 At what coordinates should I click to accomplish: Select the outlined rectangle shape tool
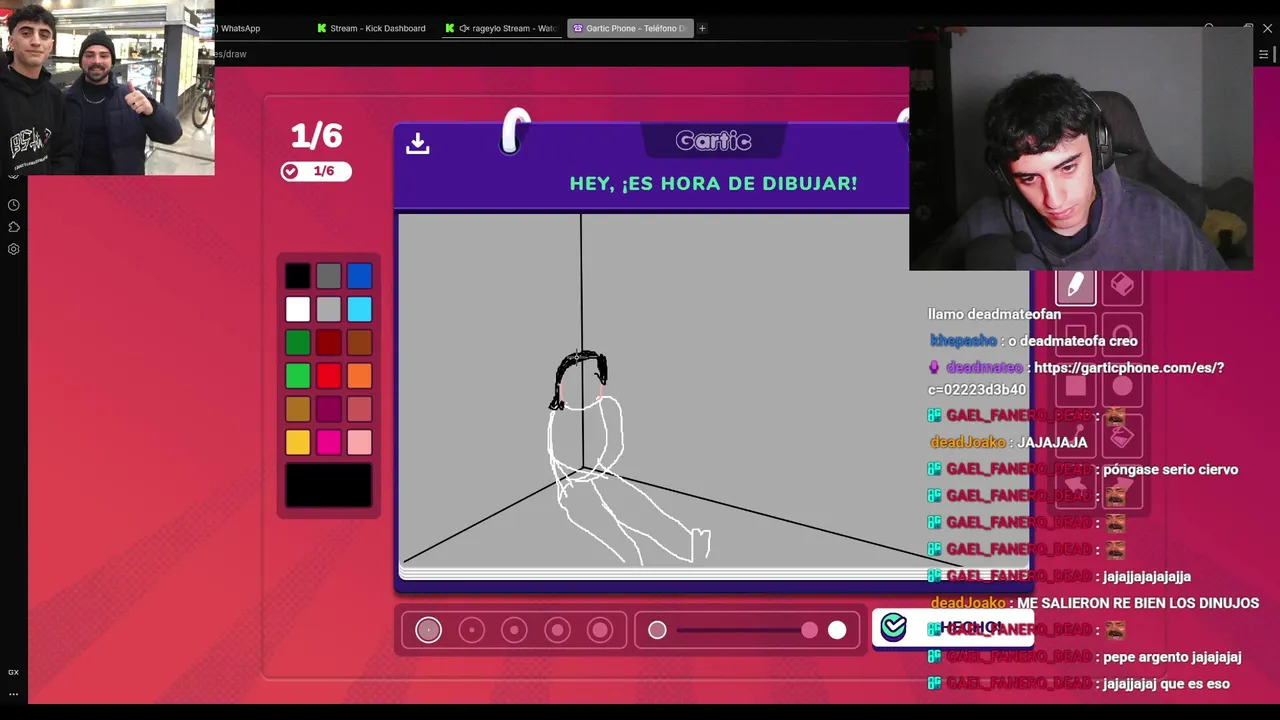tap(1076, 336)
